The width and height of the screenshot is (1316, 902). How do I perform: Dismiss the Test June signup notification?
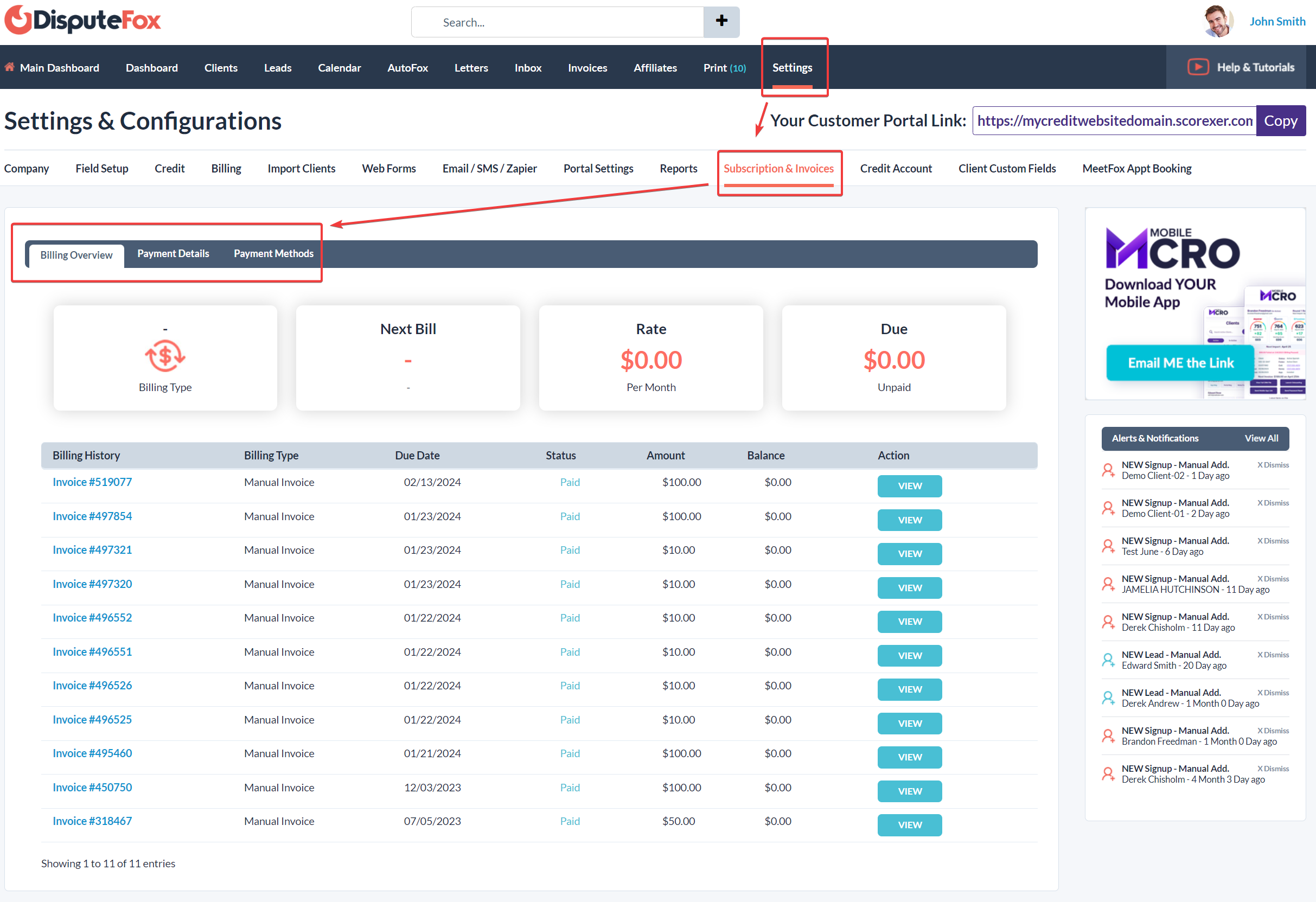(1272, 541)
